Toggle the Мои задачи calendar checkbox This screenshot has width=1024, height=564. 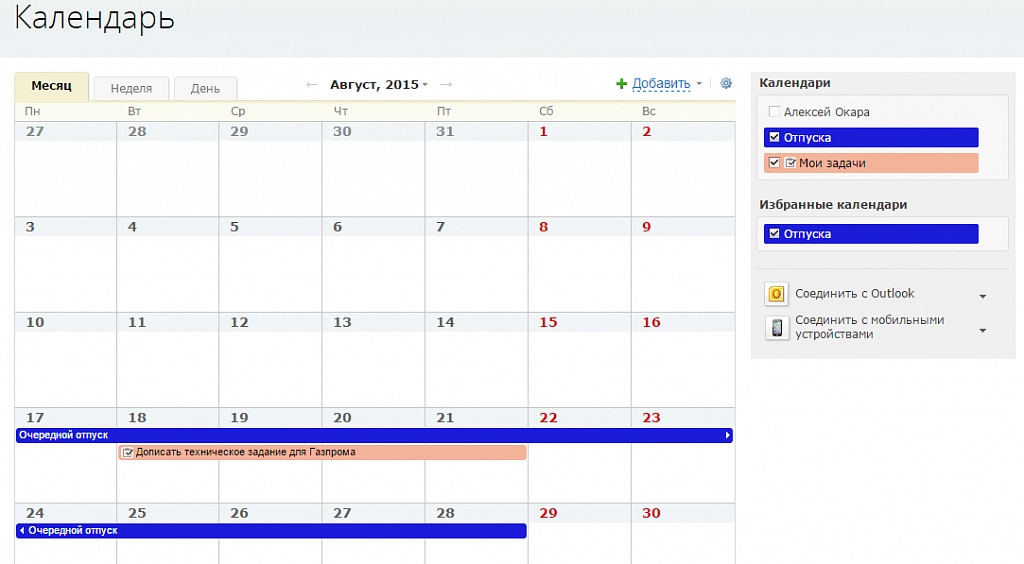point(774,163)
